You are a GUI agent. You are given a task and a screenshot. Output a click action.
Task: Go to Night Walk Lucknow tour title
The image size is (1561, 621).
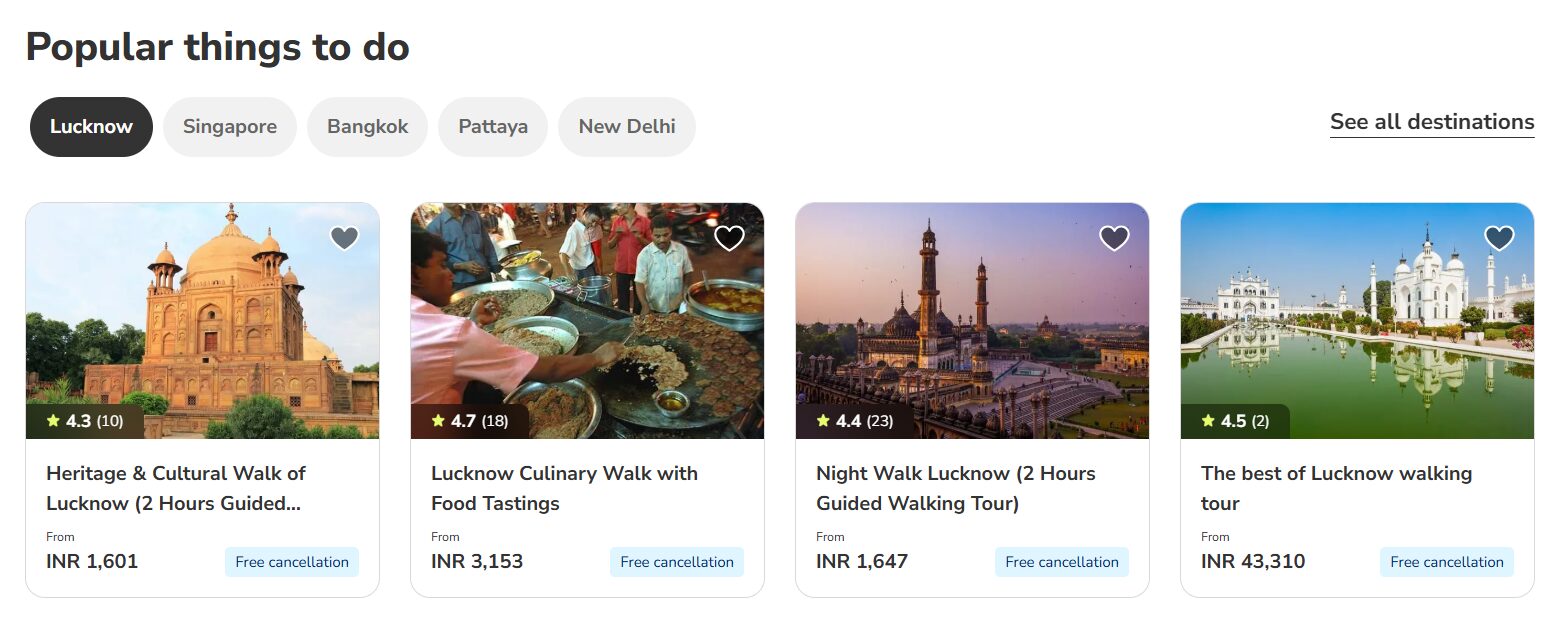955,488
